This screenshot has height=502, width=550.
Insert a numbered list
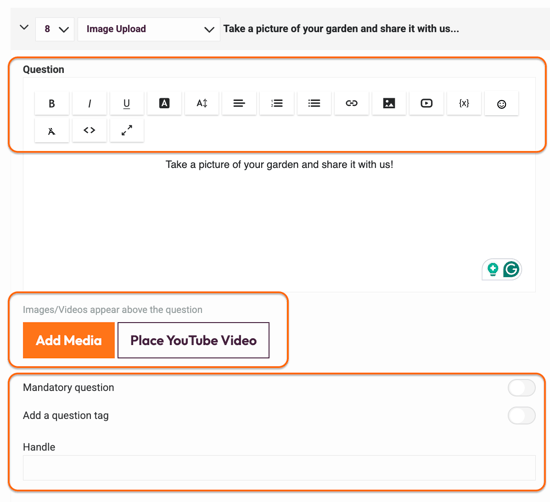tap(277, 103)
